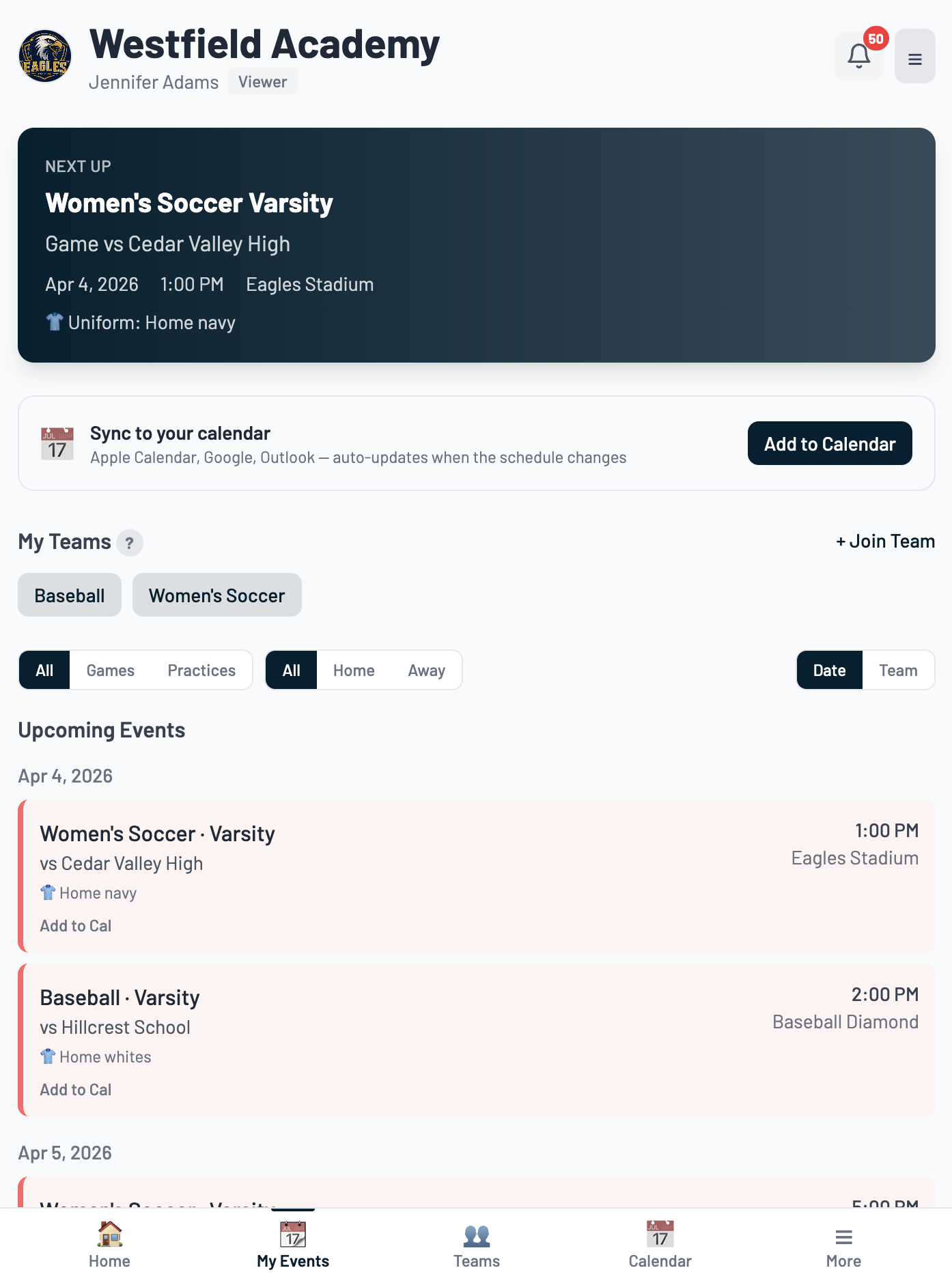Add the Baseball Varsity game to Cal

point(75,1089)
